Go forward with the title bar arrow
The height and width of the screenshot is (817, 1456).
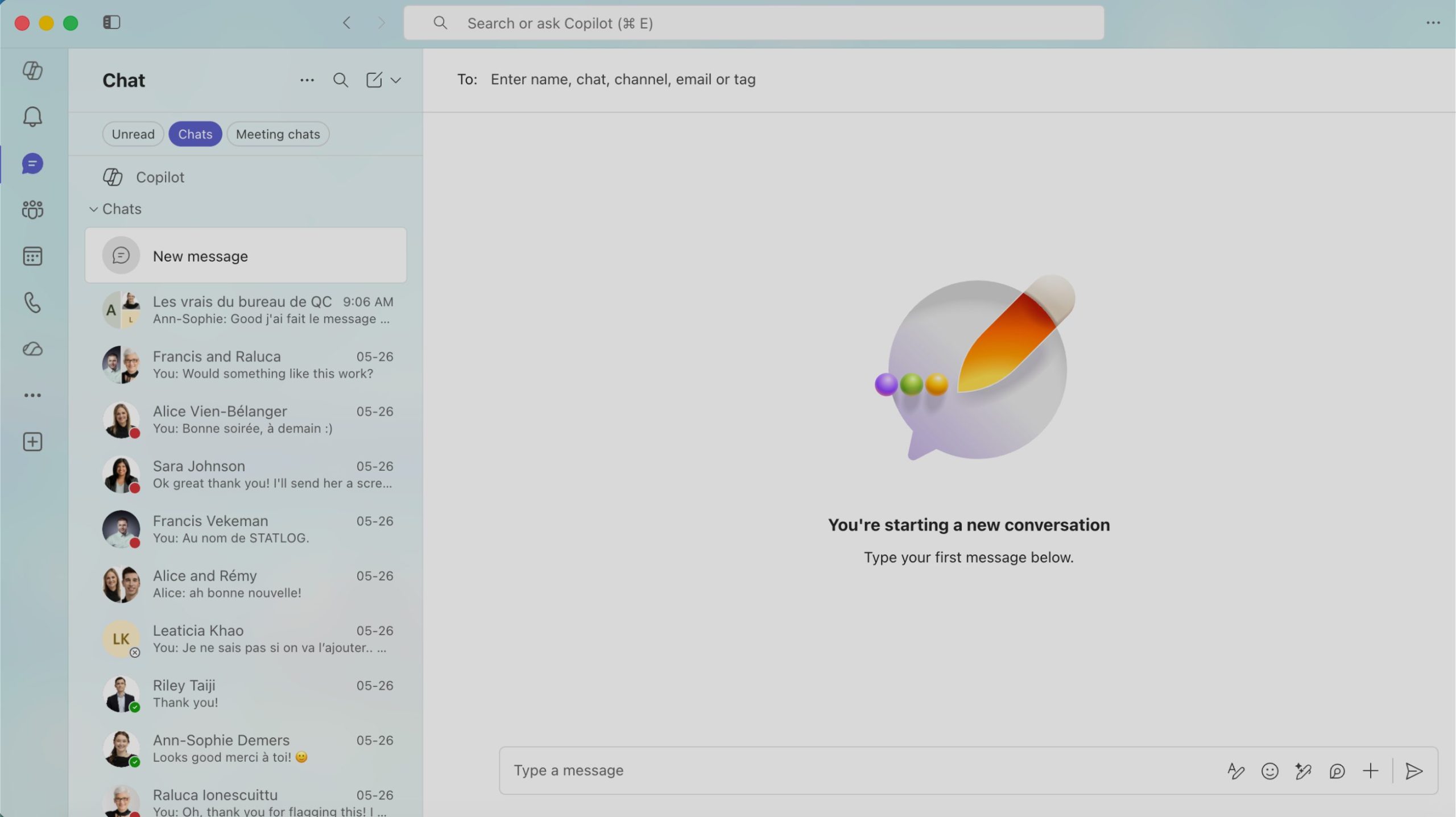[x=381, y=23]
